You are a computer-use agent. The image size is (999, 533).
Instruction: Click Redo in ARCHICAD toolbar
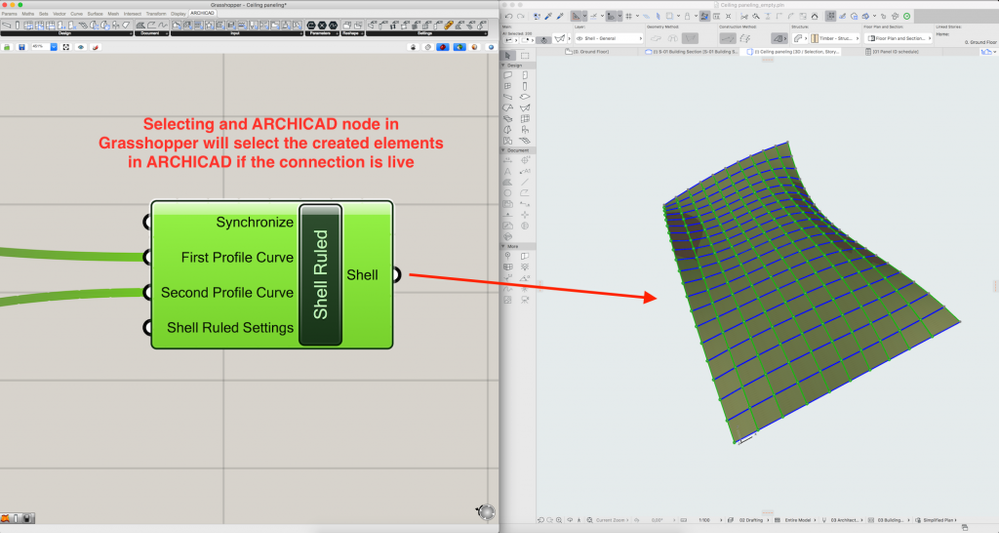(521, 17)
